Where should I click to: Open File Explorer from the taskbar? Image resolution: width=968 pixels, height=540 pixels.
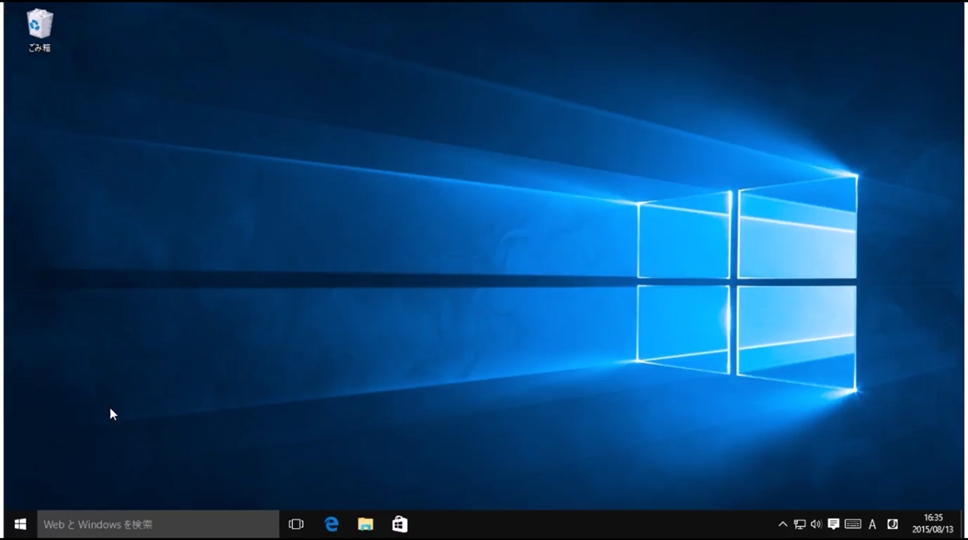pos(365,524)
